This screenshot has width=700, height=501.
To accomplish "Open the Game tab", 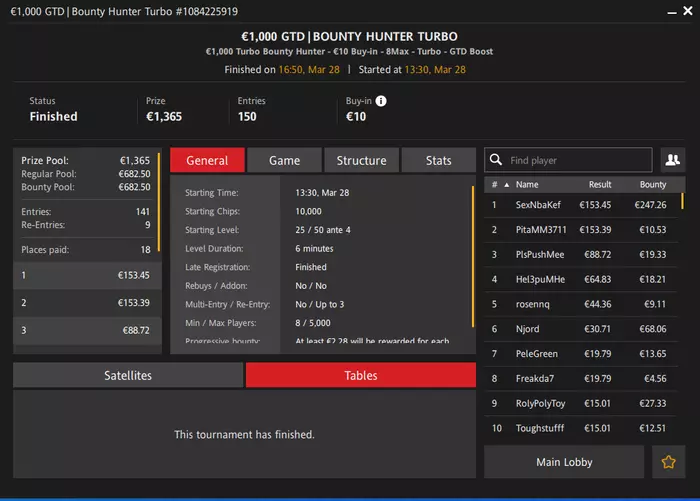I will [x=284, y=160].
